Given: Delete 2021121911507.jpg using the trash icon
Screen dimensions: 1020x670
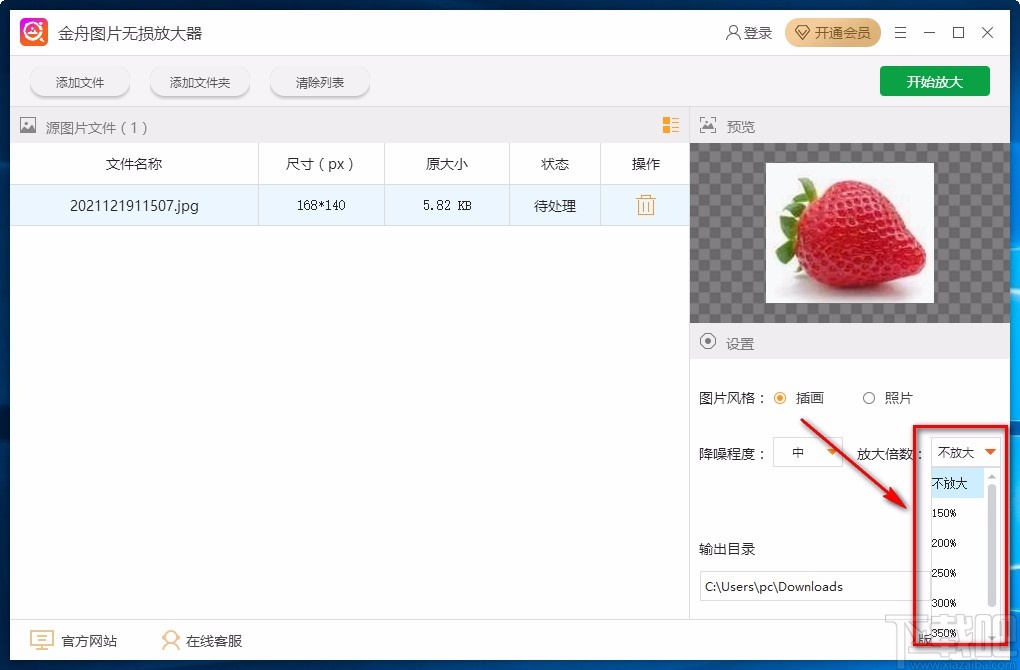Looking at the screenshot, I should 645,204.
